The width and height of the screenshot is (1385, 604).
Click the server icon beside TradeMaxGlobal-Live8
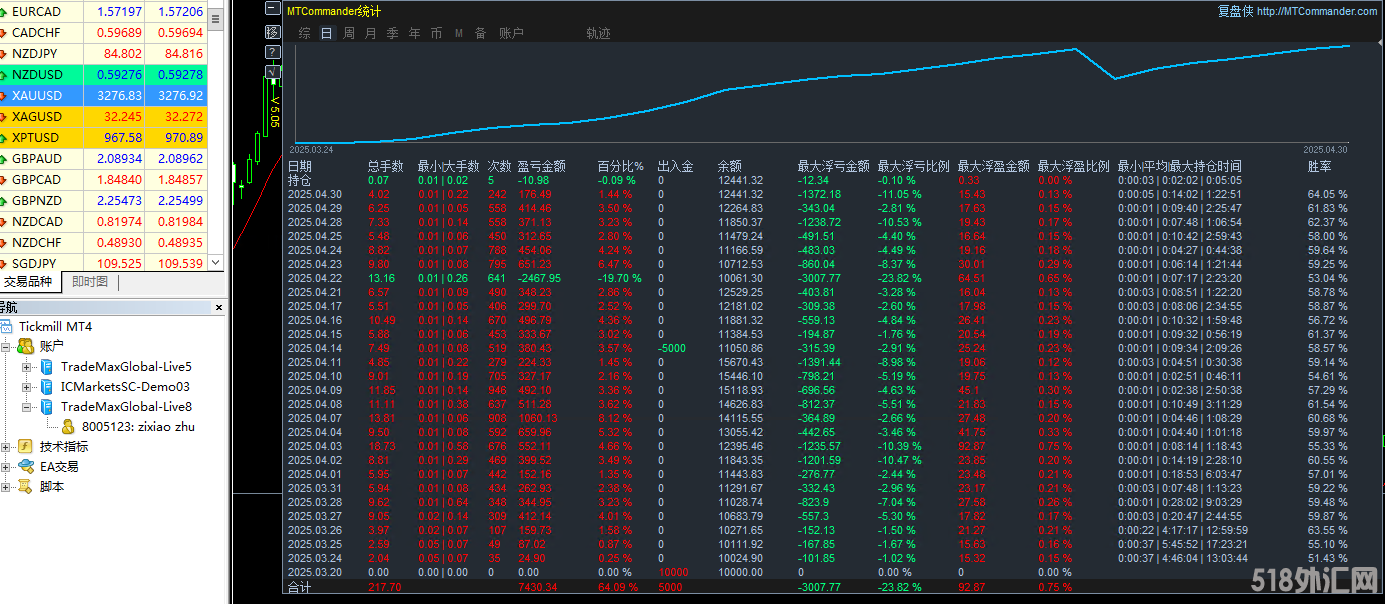pyautogui.click(x=47, y=407)
